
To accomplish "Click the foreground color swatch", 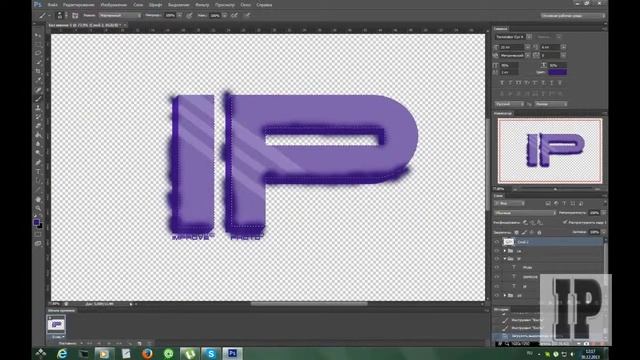I will point(36,222).
